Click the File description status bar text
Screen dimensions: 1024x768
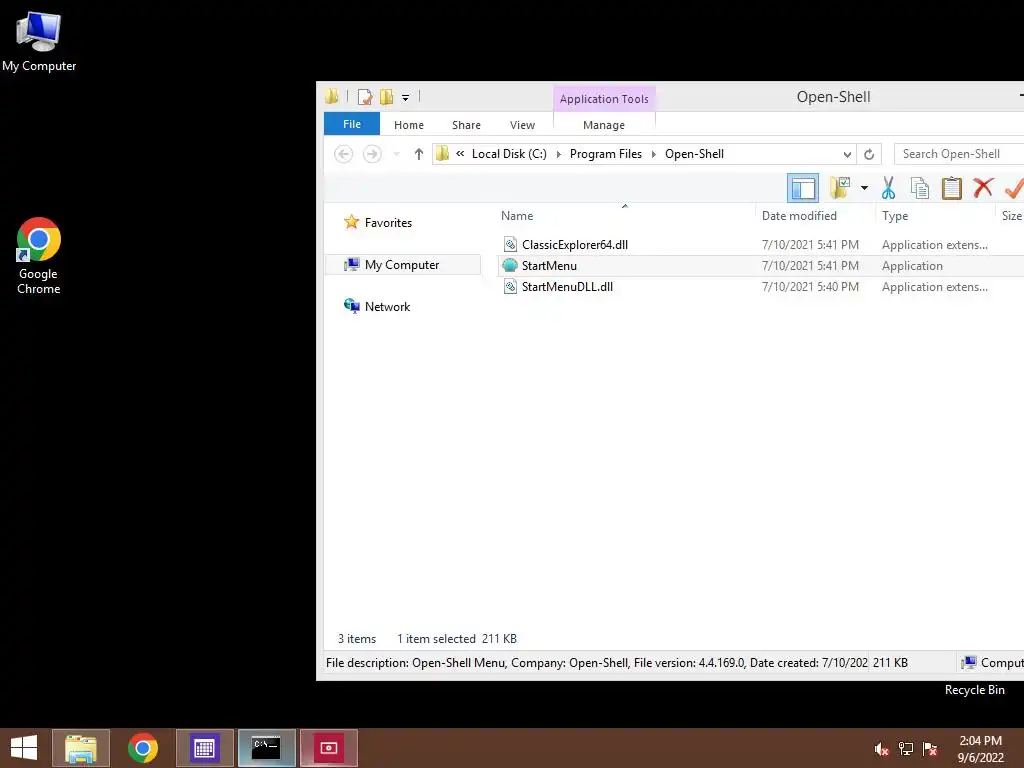[596, 663]
